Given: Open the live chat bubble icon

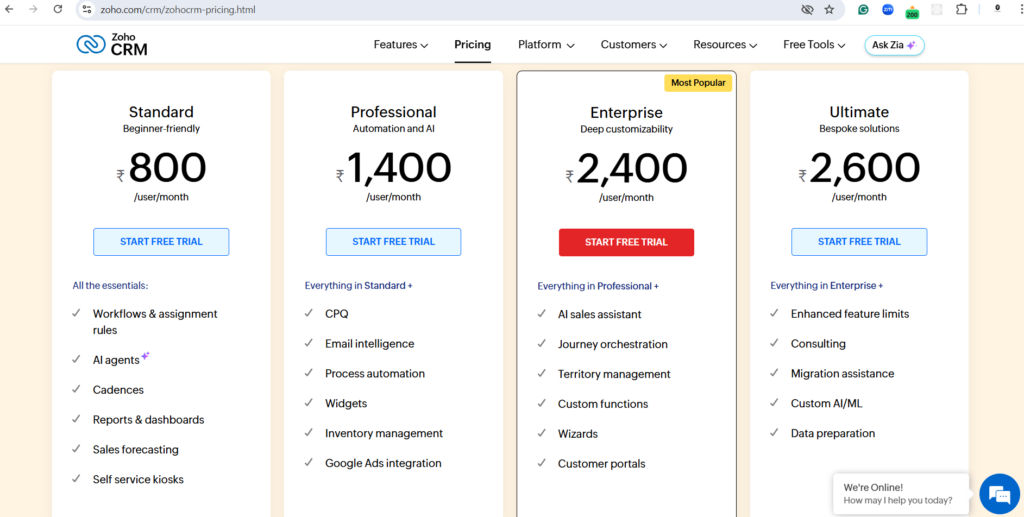Looking at the screenshot, I should point(998,494).
